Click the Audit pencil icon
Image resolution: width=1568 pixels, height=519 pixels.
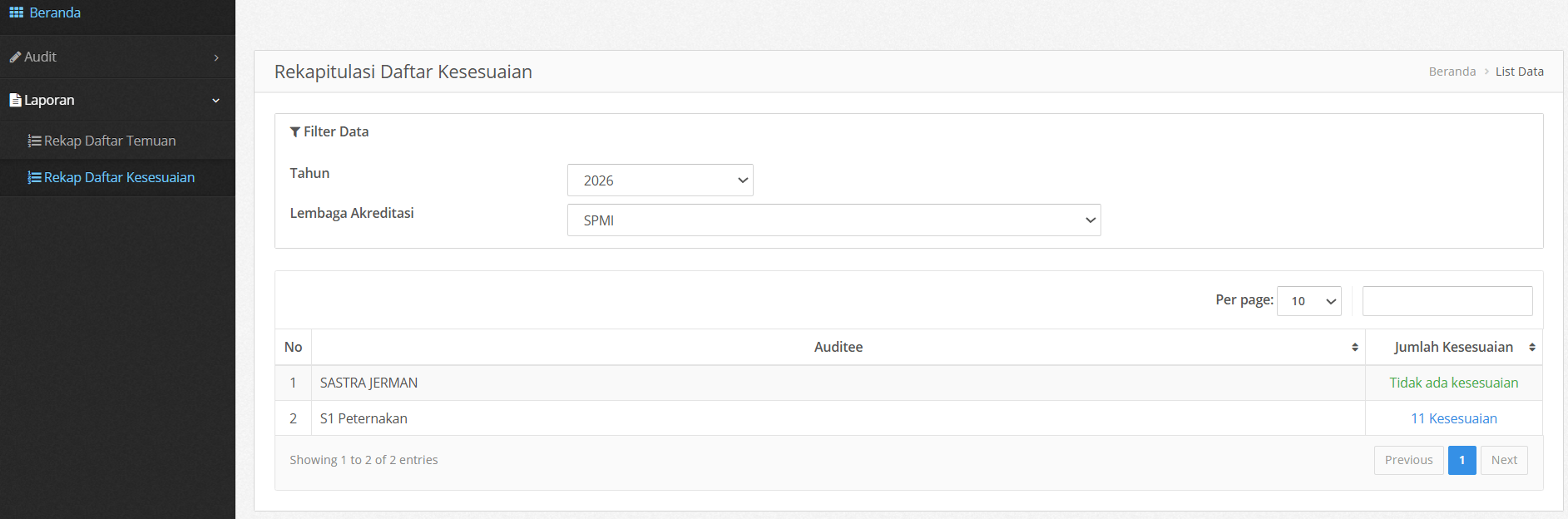(x=15, y=57)
